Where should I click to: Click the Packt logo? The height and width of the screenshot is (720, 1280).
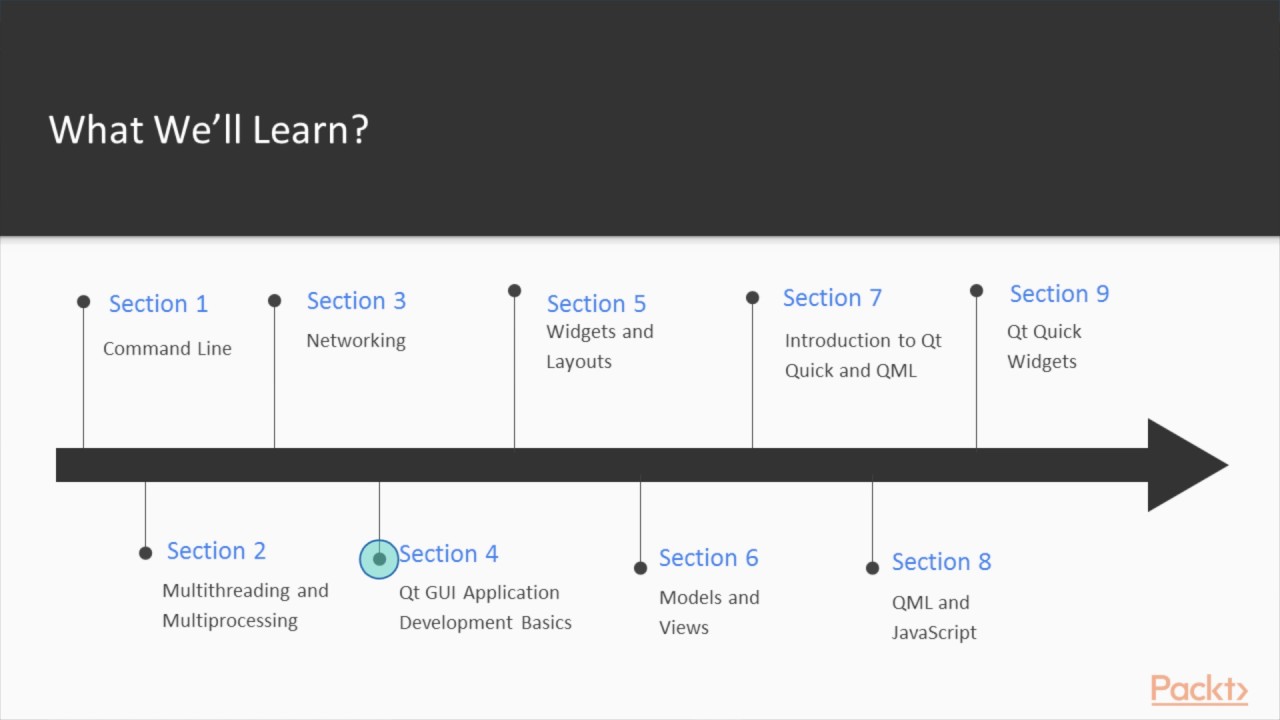click(1198, 690)
